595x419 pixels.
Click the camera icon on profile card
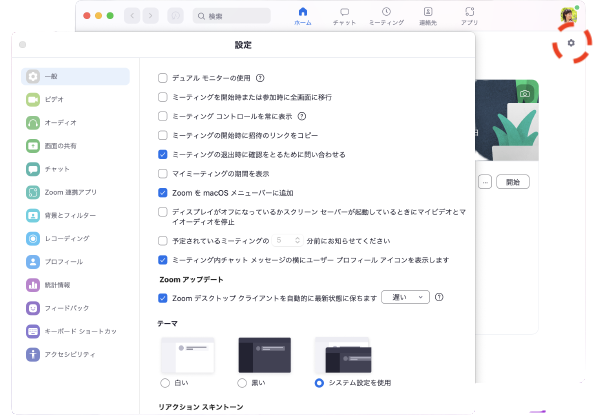coord(525,93)
